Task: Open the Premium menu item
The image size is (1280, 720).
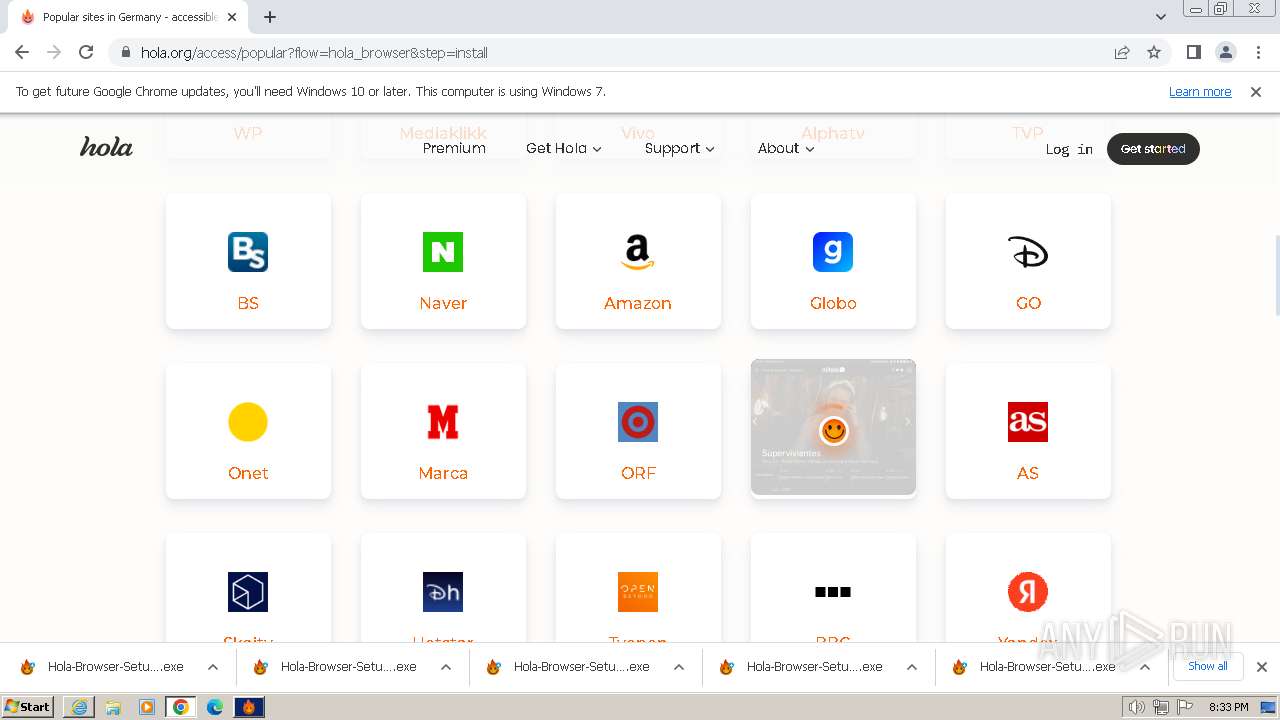Action: (x=454, y=148)
